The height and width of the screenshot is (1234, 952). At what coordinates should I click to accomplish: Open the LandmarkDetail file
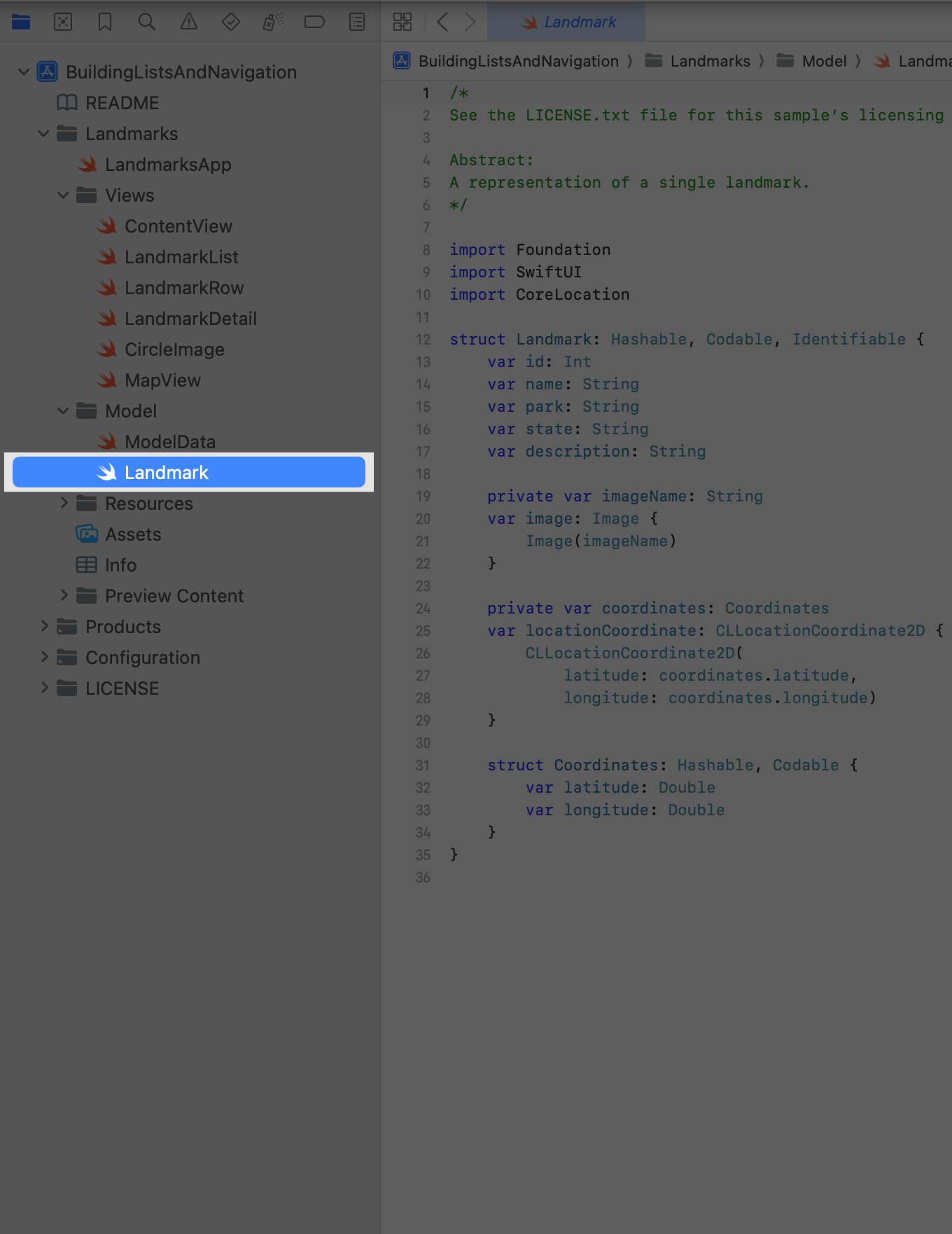tap(190, 319)
